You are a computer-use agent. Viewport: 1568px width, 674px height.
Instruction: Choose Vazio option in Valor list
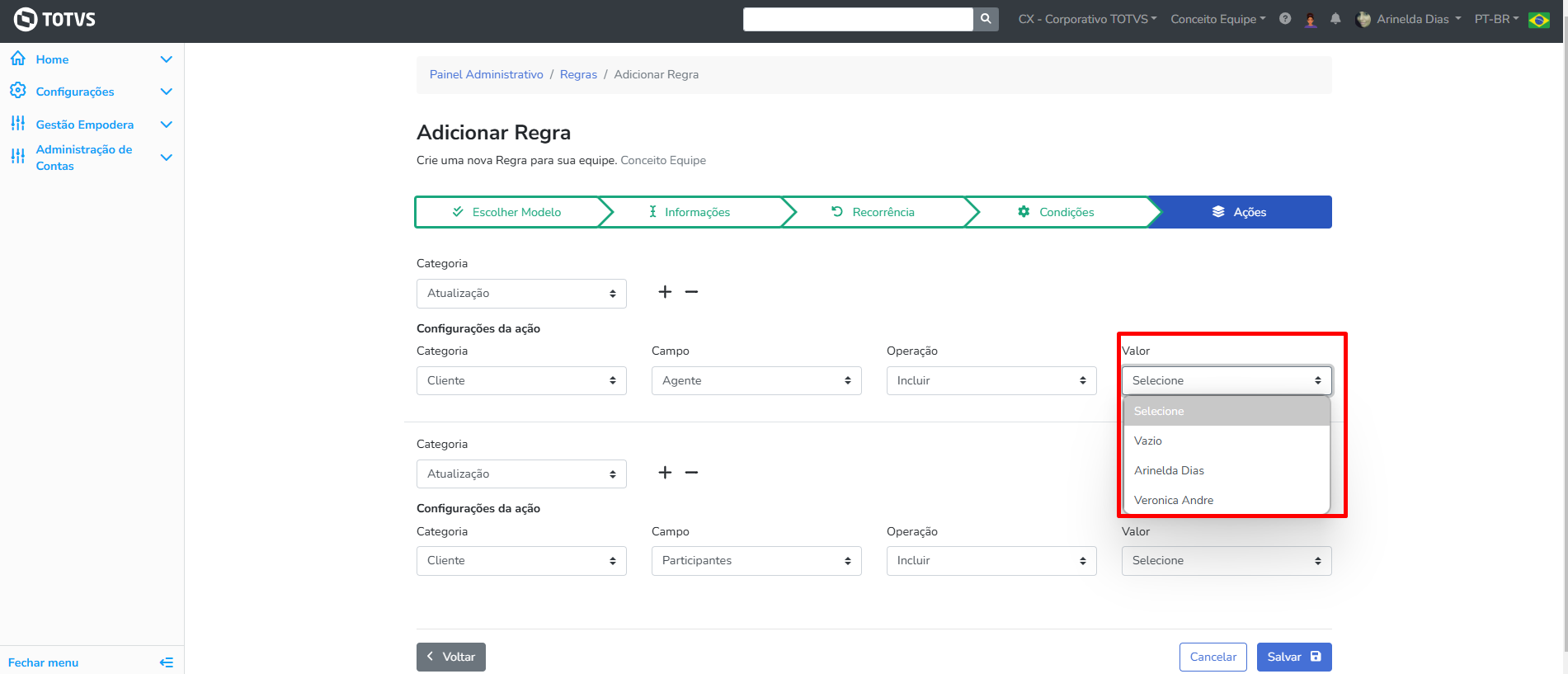[1147, 441]
